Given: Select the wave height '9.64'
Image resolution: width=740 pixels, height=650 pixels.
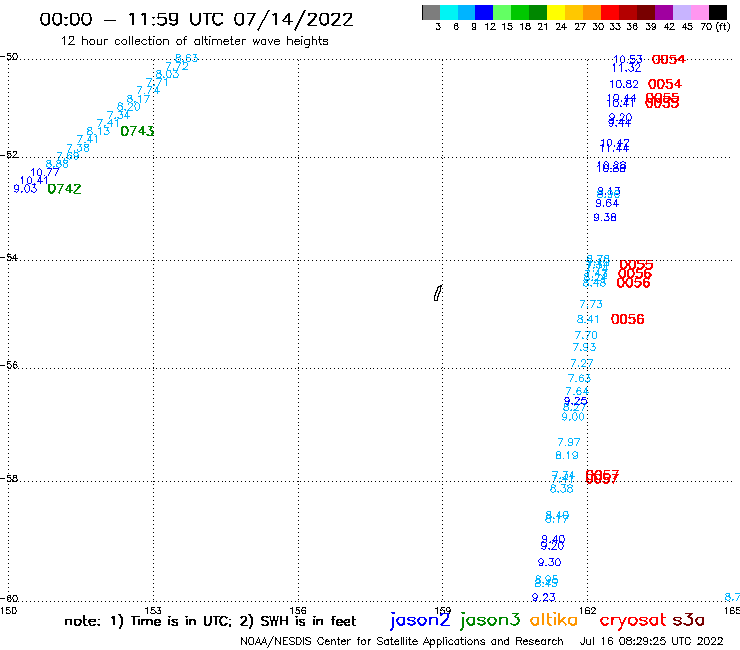Looking at the screenshot, I should click(607, 203).
